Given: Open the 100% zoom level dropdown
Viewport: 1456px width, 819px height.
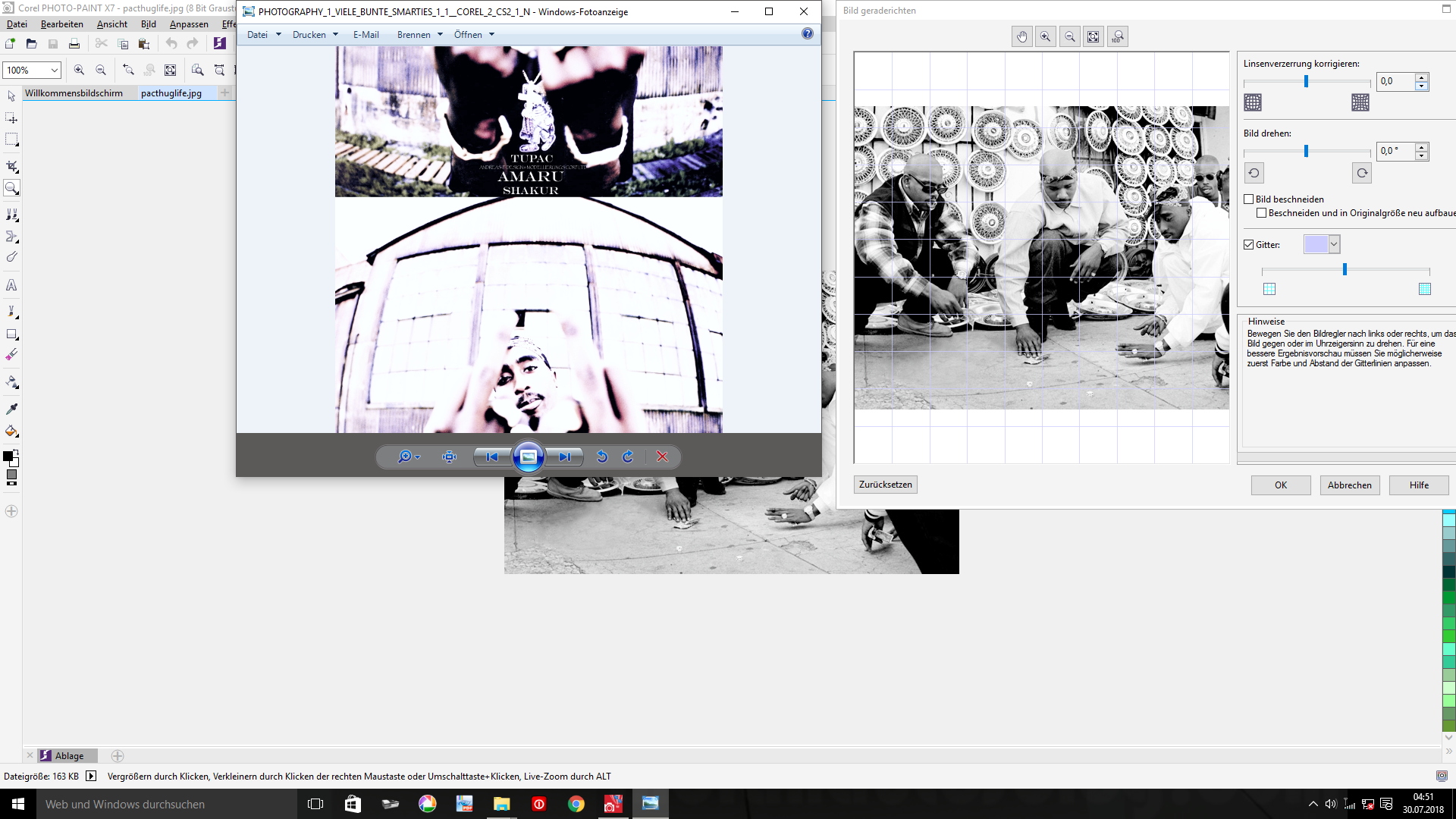Looking at the screenshot, I should click(x=55, y=70).
